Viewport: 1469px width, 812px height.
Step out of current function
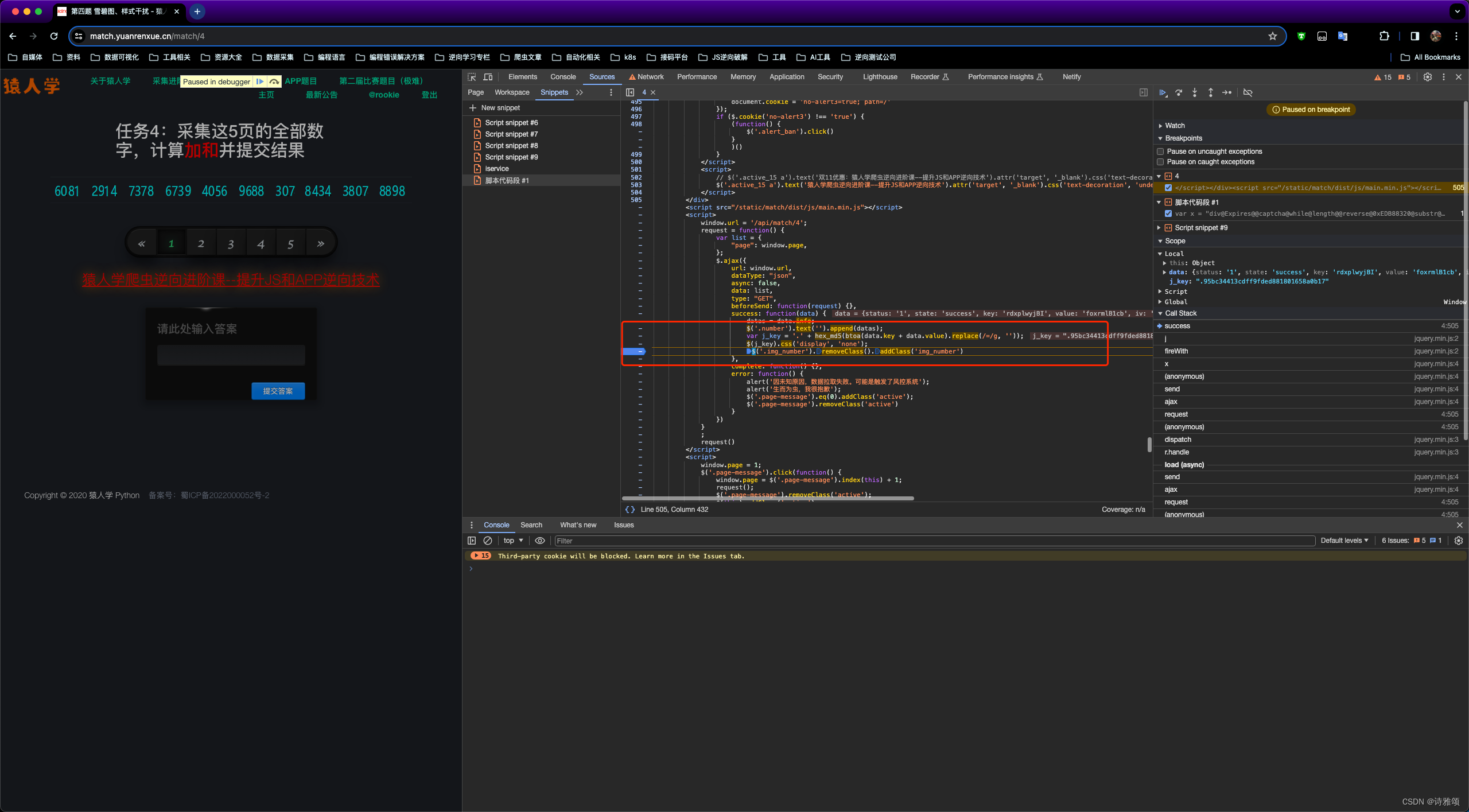click(1211, 92)
